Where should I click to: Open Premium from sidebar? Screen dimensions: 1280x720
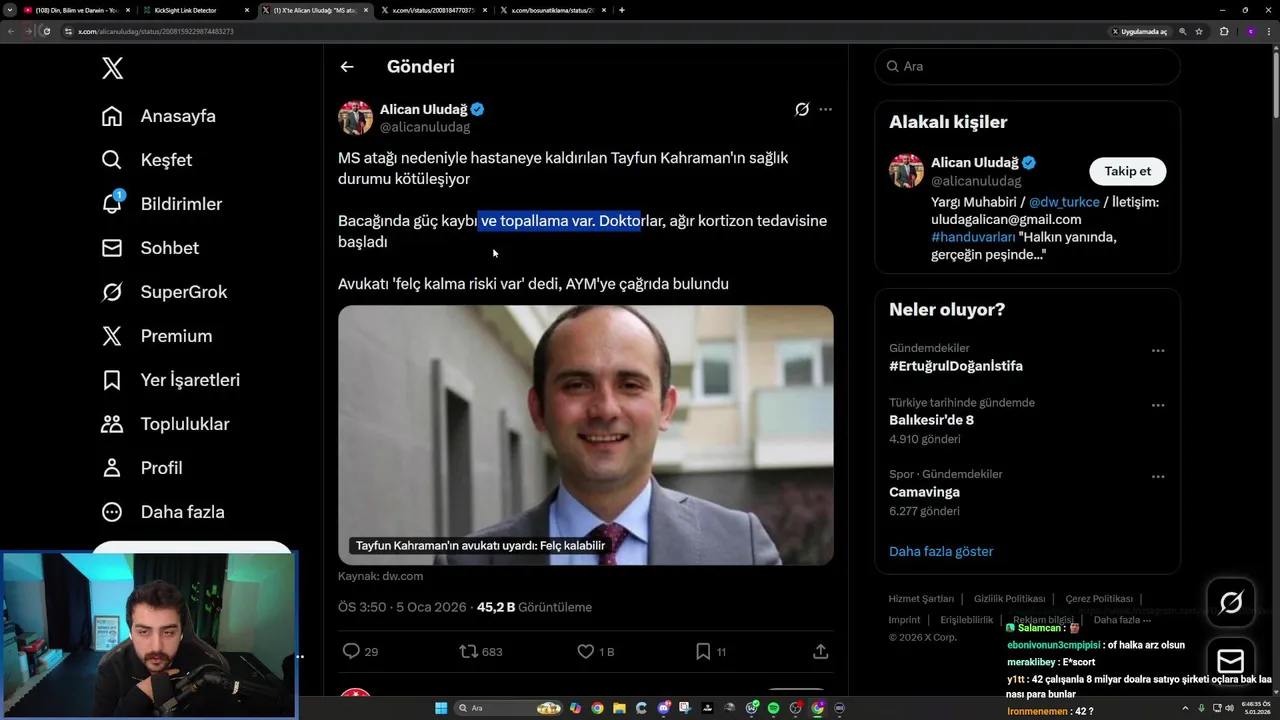[x=157, y=336]
